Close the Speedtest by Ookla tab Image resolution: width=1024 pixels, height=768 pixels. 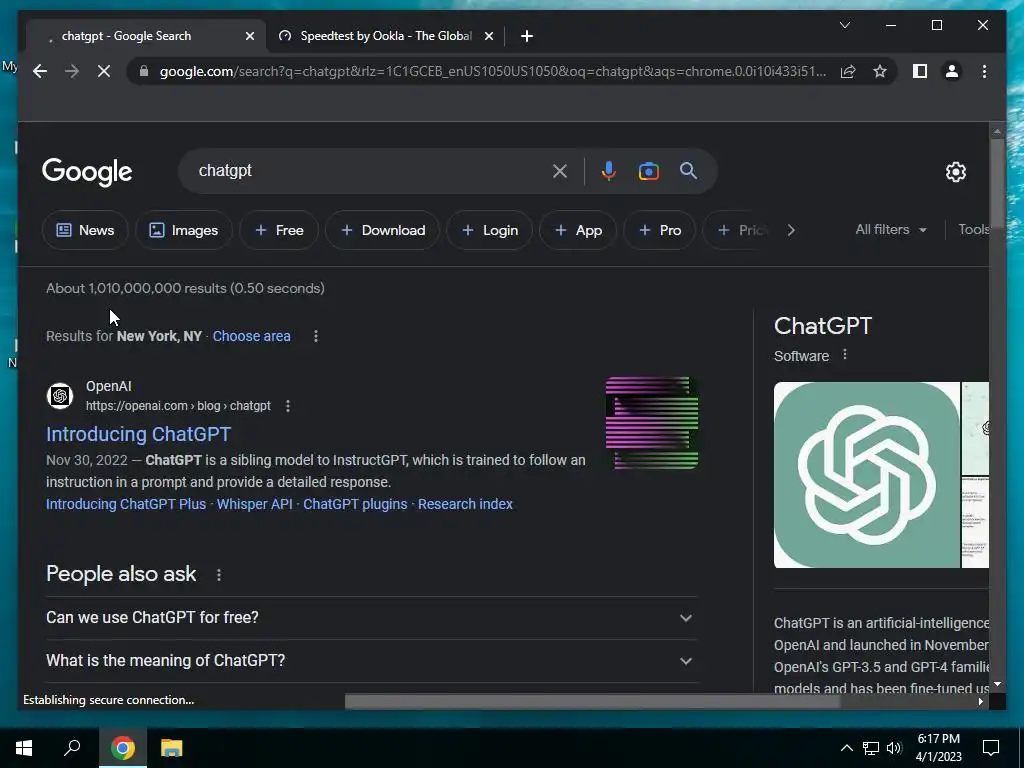pos(488,36)
